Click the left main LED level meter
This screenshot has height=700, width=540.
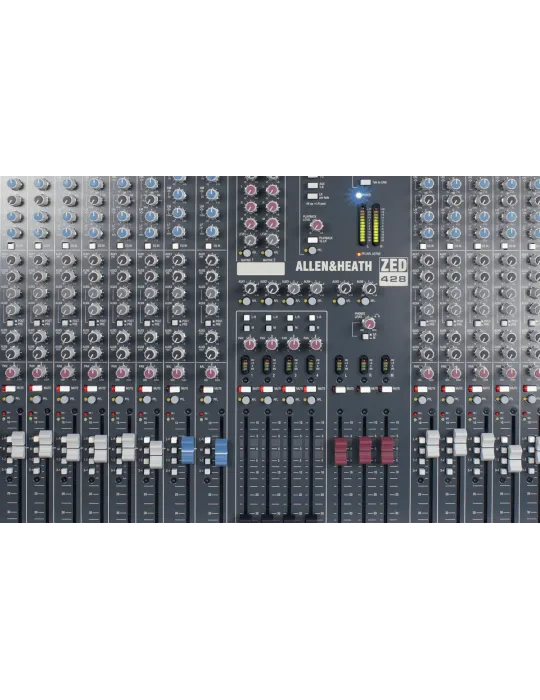pos(362,225)
